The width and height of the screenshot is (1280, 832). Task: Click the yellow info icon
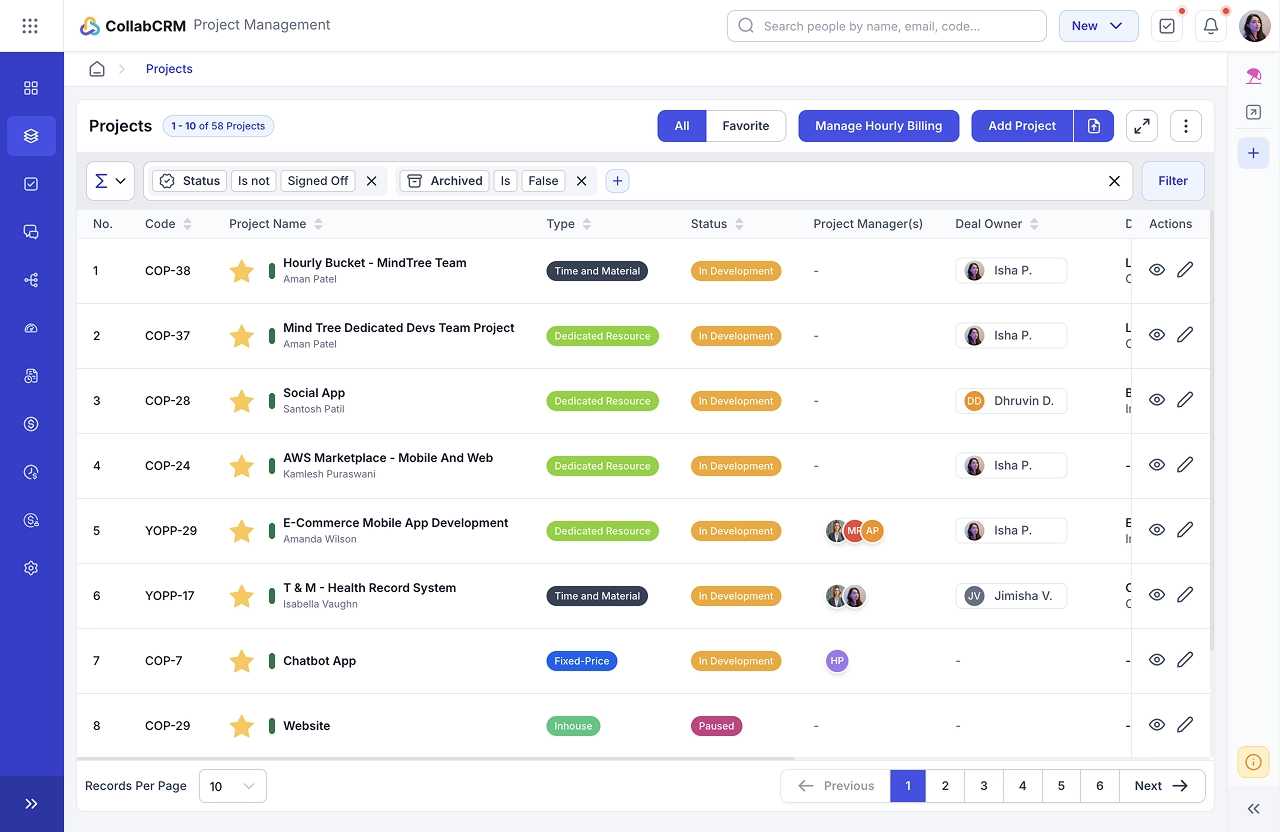[x=1253, y=762]
